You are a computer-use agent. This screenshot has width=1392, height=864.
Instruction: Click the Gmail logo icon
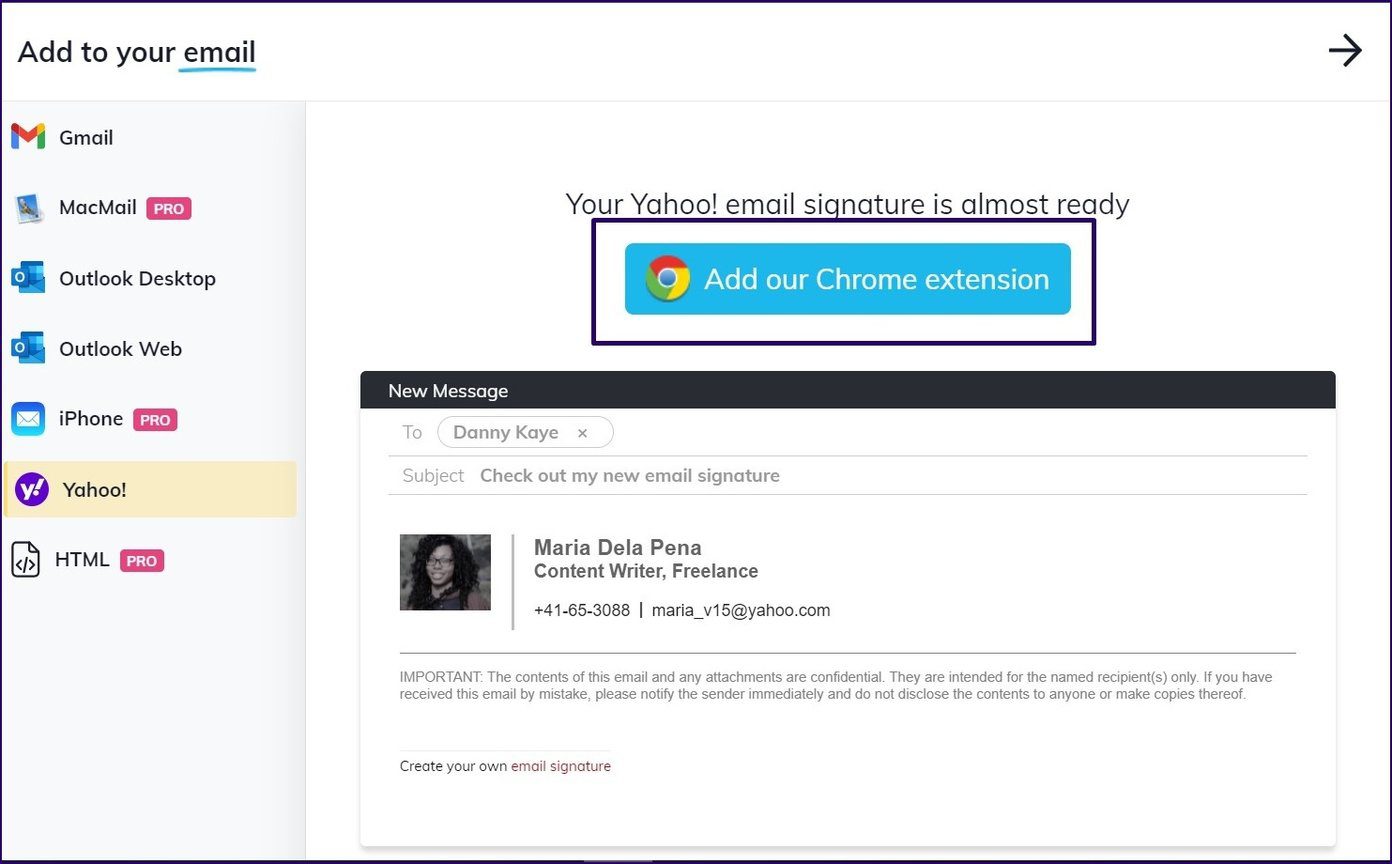coord(28,137)
